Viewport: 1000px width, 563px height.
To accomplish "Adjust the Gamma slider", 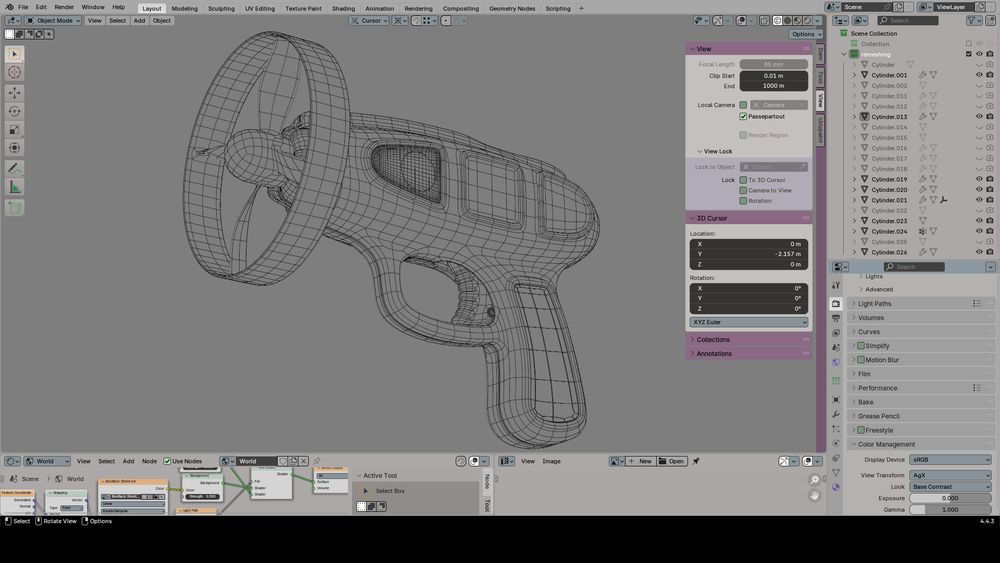I will point(950,509).
